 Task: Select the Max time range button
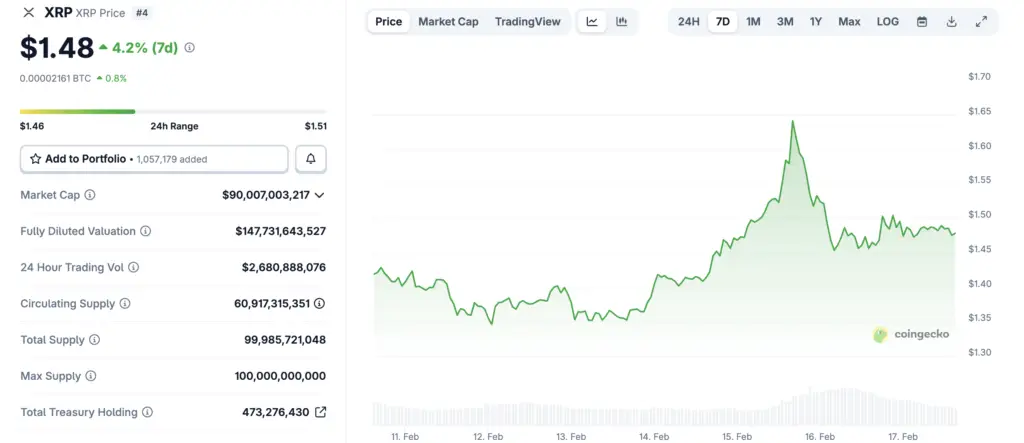pos(849,21)
